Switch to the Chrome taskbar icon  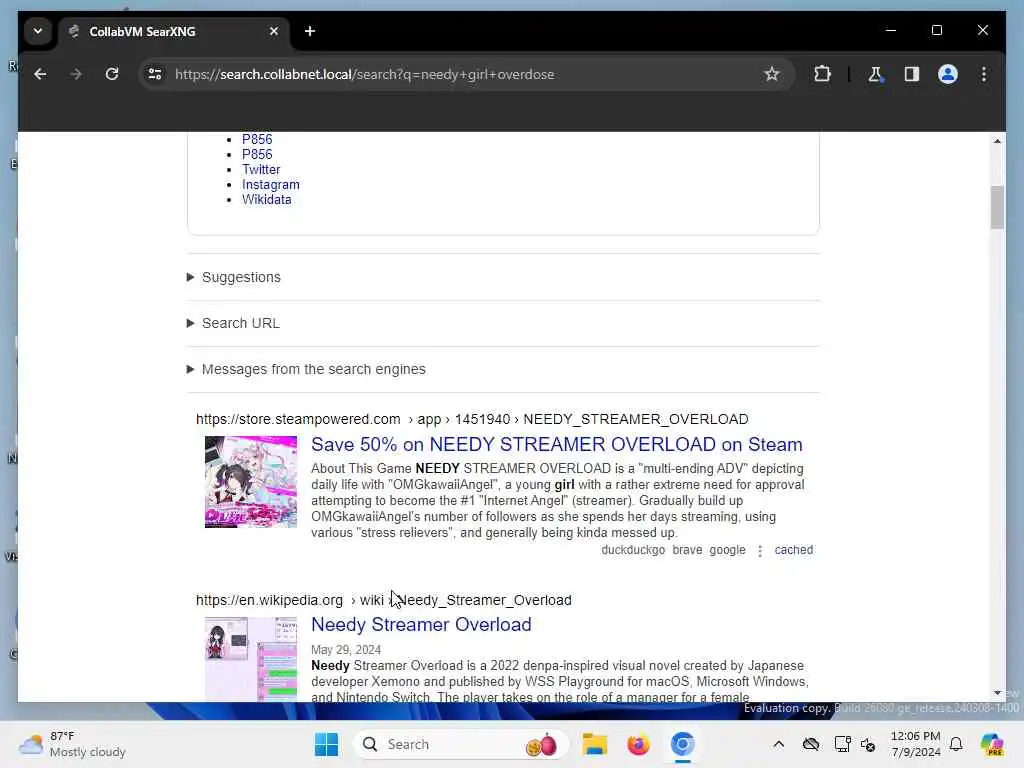[682, 744]
